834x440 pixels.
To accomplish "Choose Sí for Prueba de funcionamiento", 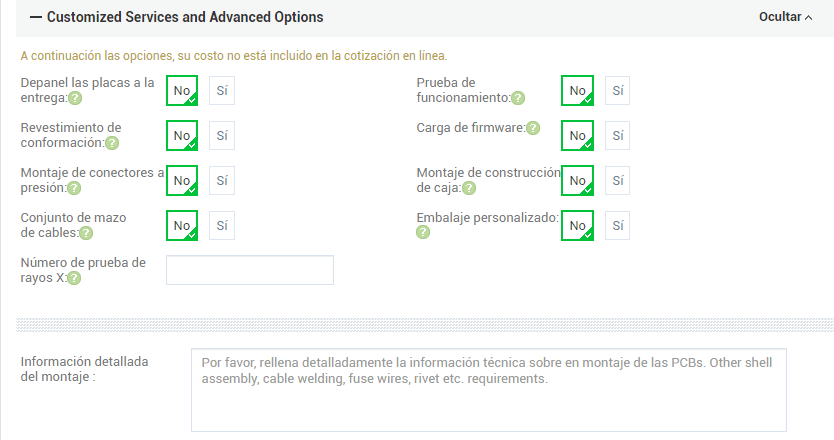I will pos(617,90).
